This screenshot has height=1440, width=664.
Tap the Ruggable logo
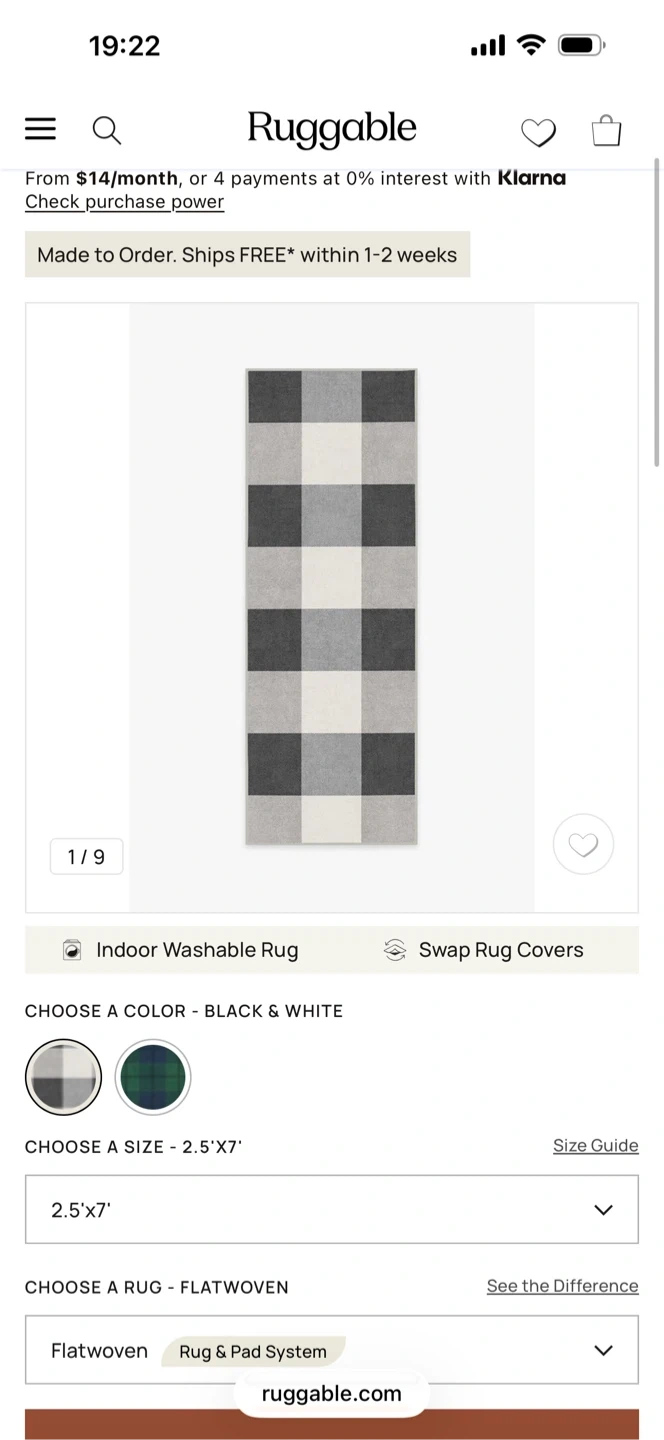331,129
